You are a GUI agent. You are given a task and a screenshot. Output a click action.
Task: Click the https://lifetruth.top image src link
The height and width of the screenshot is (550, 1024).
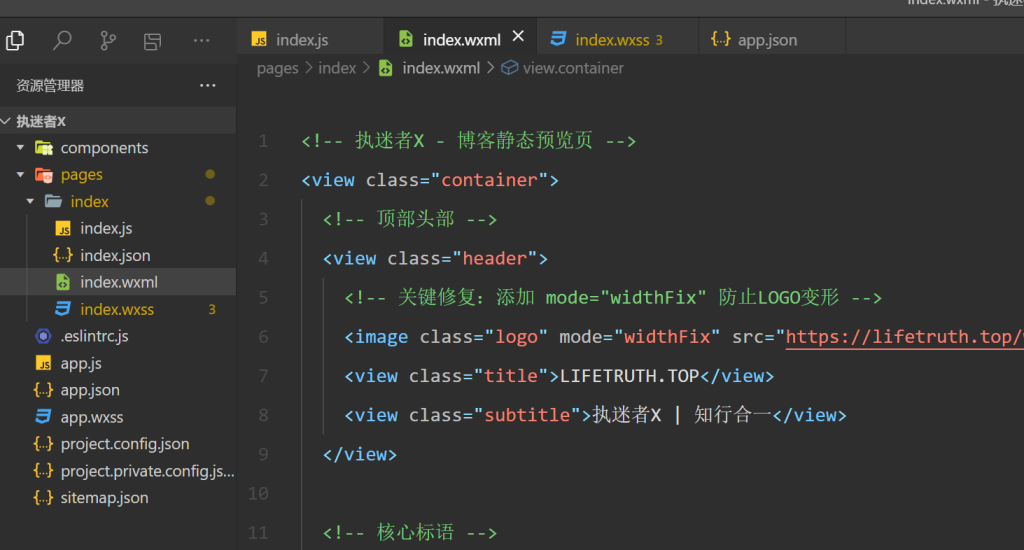click(x=904, y=337)
